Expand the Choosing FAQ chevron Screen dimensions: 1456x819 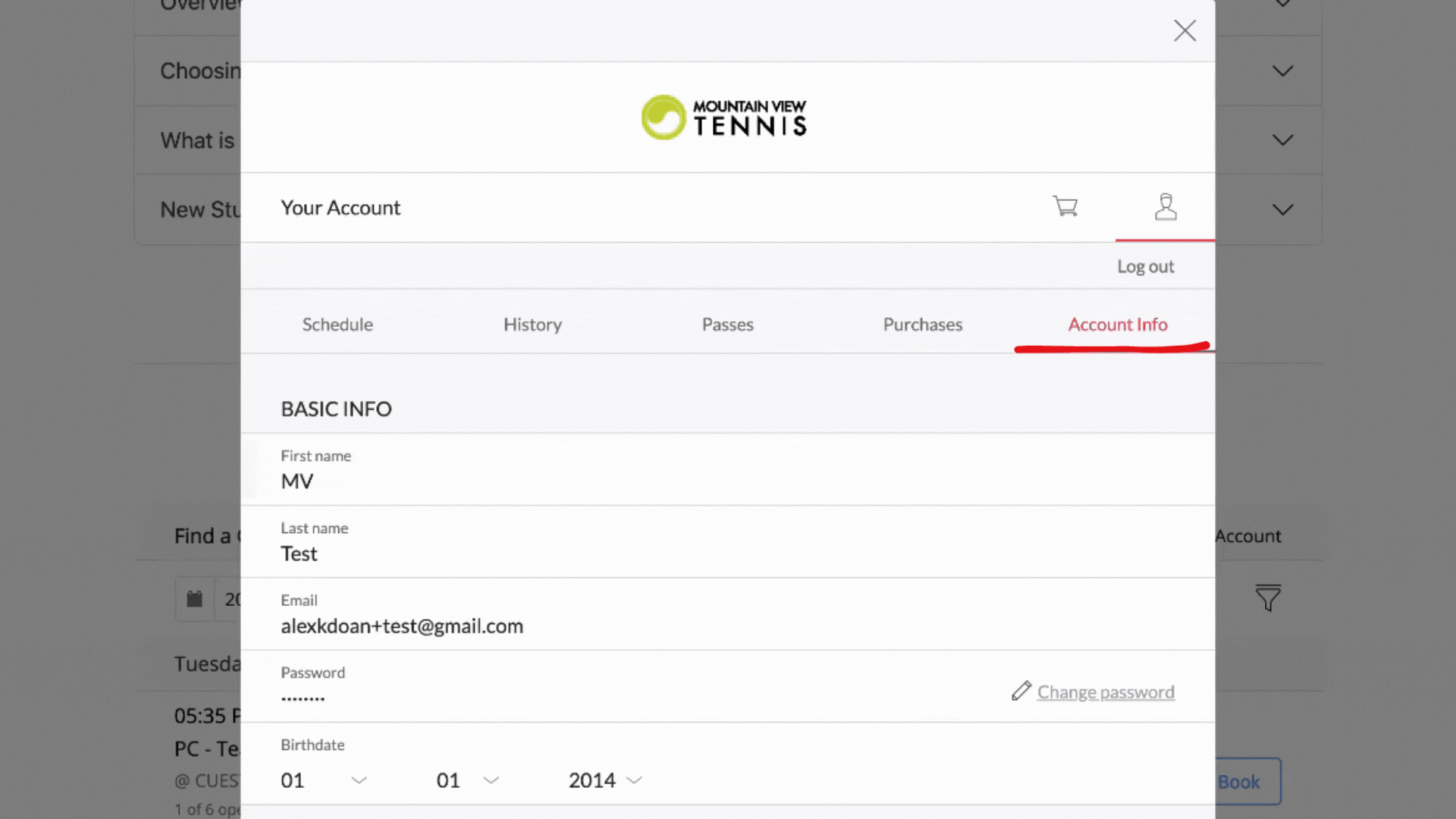coord(1282,71)
